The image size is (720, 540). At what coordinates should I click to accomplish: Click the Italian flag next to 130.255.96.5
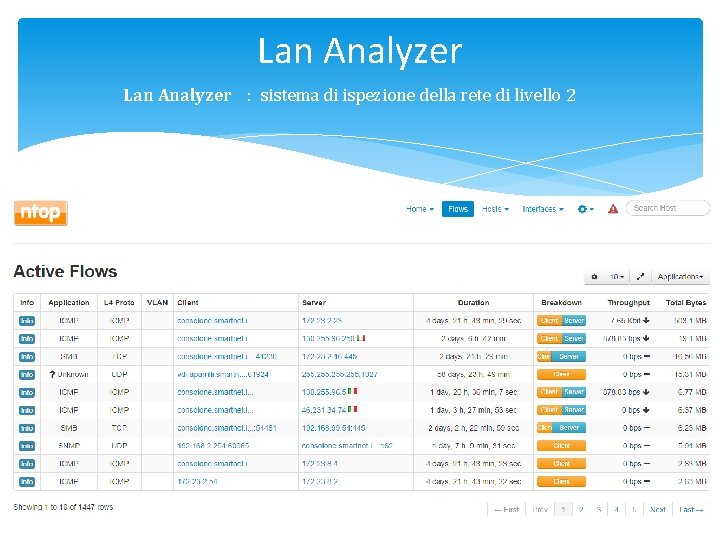pyautogui.click(x=352, y=392)
